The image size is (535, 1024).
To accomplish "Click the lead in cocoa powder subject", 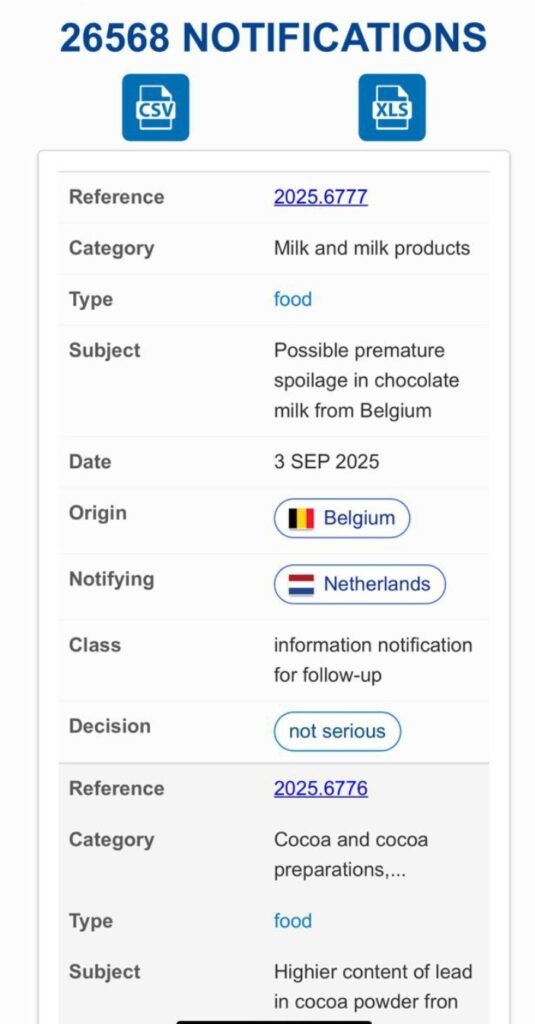I will [373, 986].
